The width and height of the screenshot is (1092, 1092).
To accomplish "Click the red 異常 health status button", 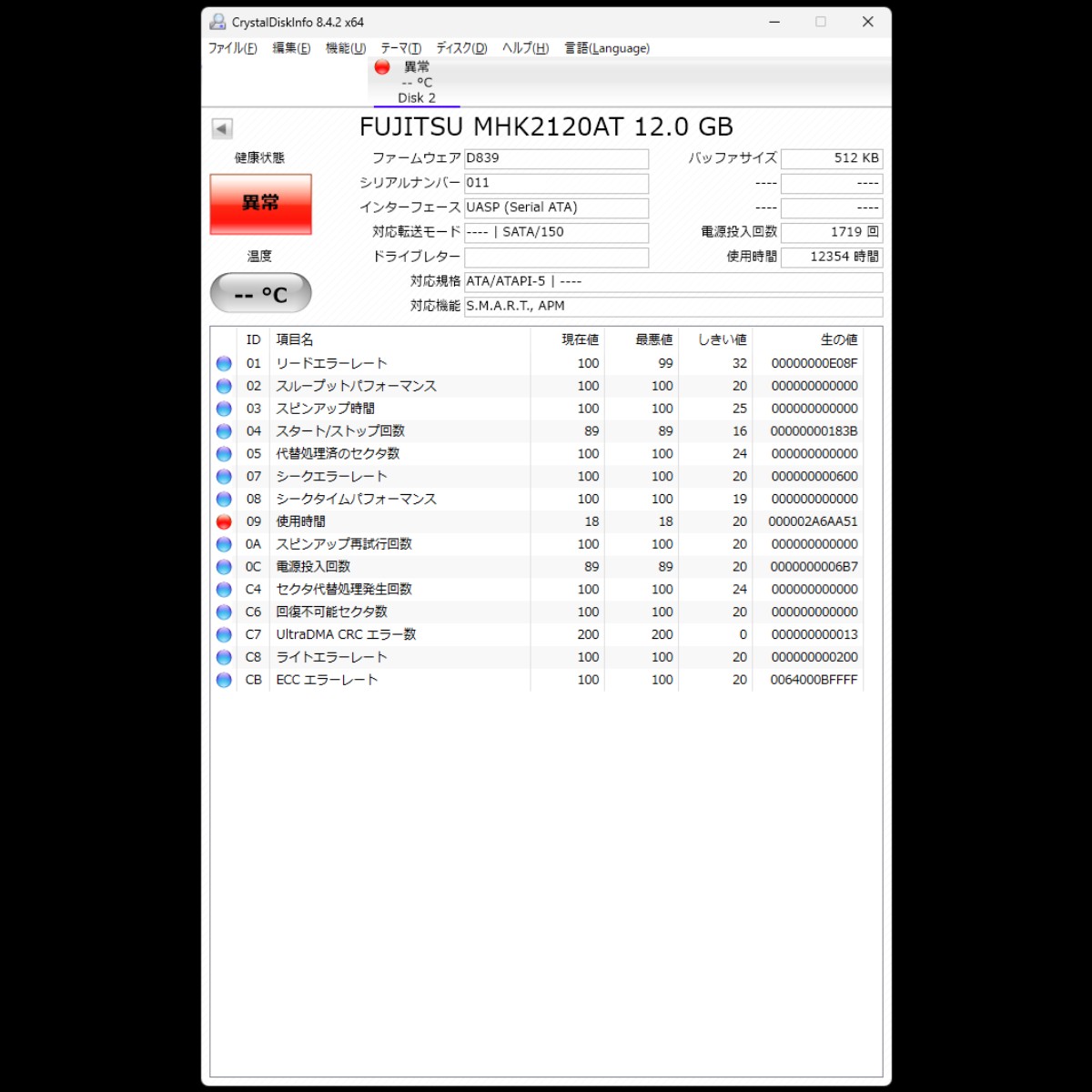I will point(261,204).
